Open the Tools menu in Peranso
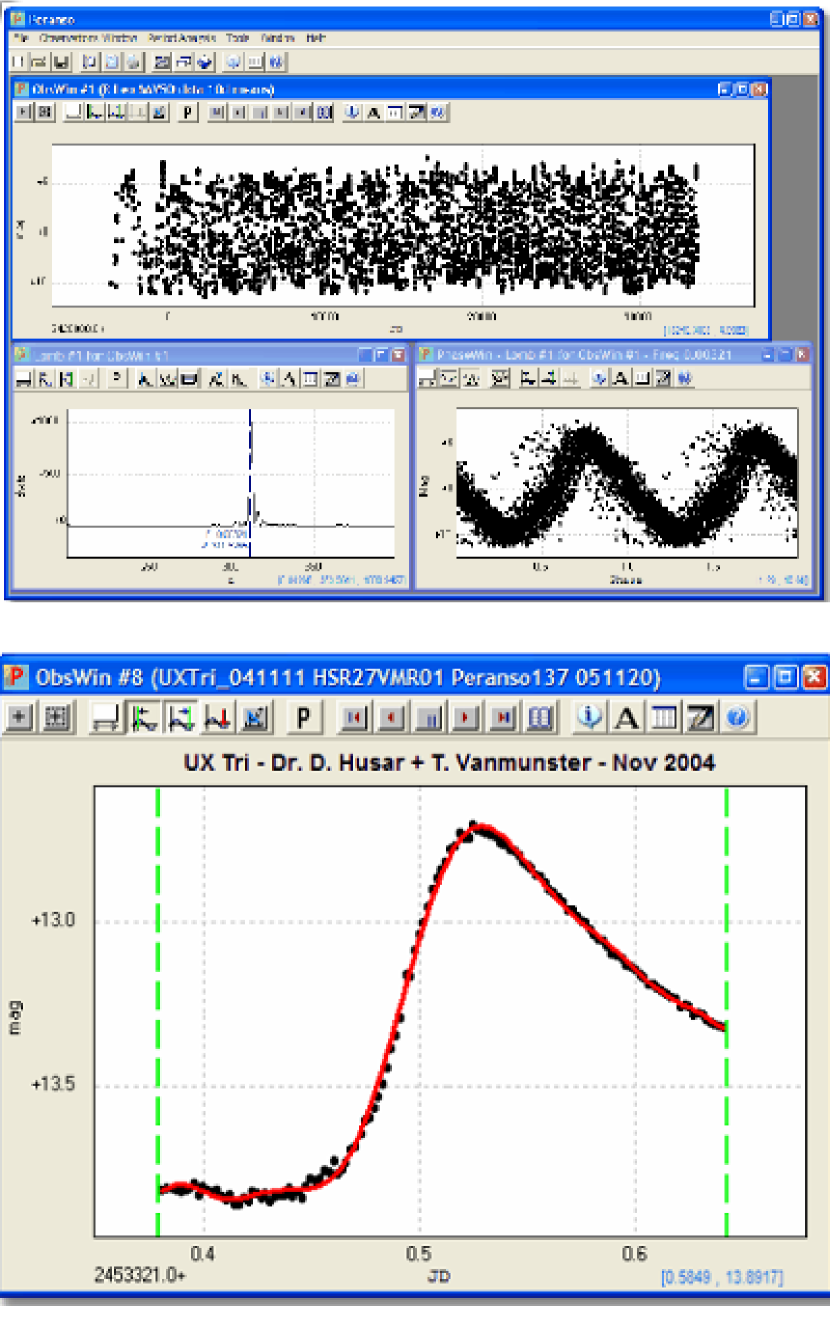830x1329 pixels. 237,38
